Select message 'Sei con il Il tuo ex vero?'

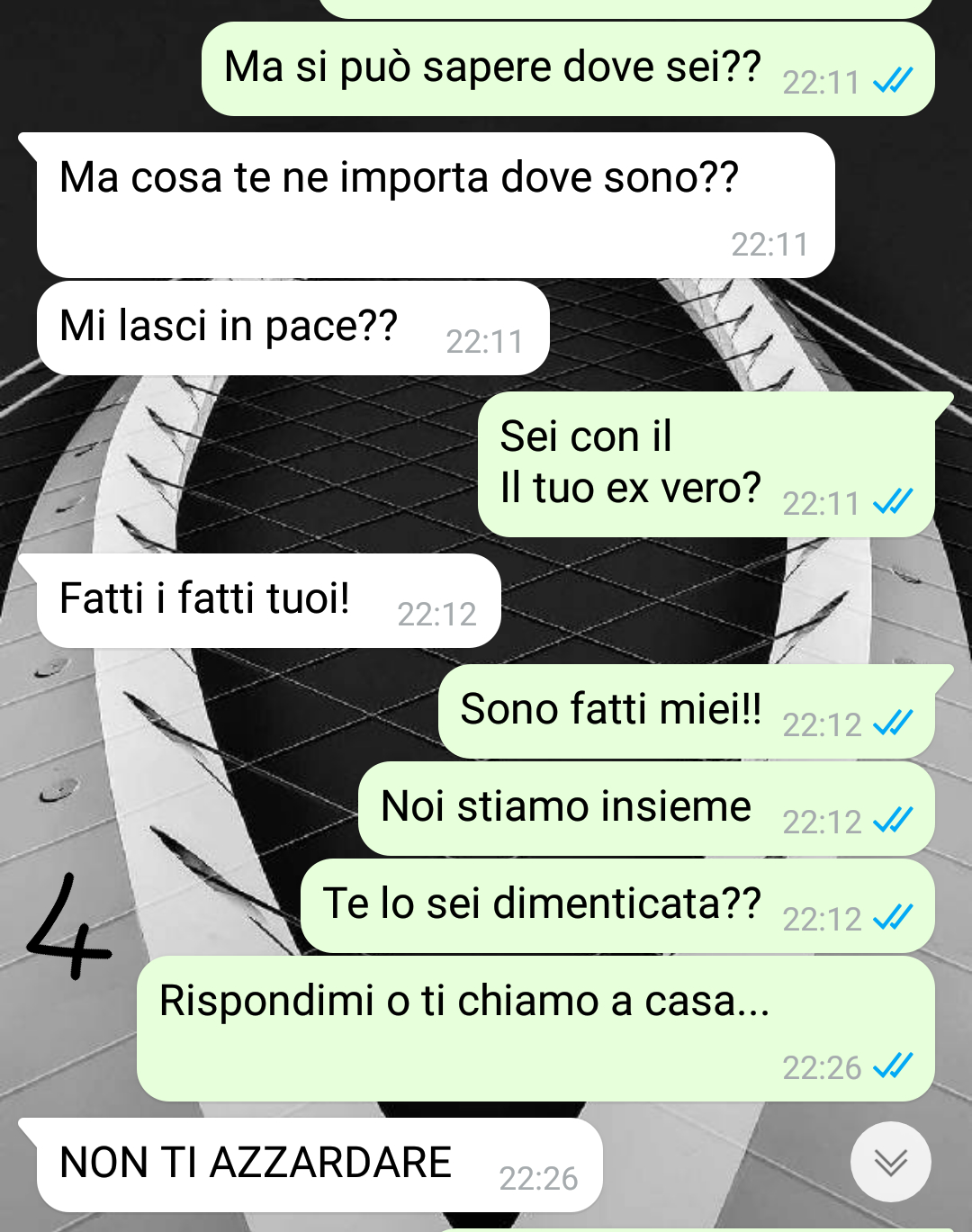pyautogui.click(x=706, y=464)
